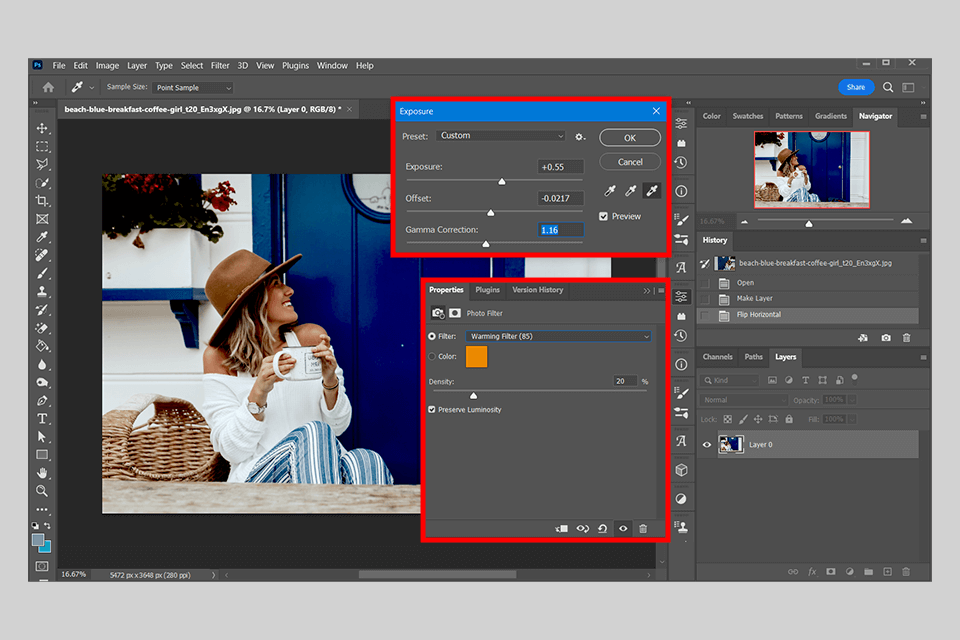This screenshot has height=640, width=960.
Task: Click the Navigator preview thumbnail
Action: (812, 170)
